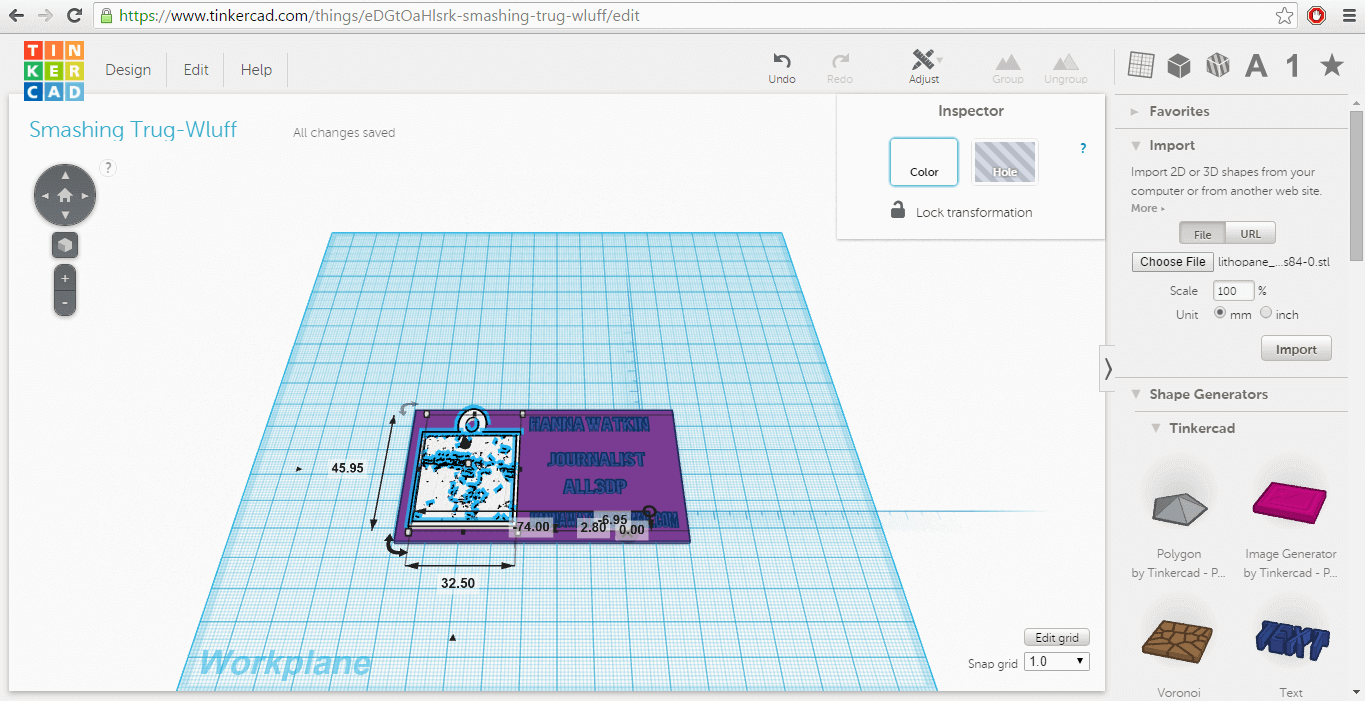Open the letters 'A' shape category
1365x701 pixels.
tap(1256, 66)
